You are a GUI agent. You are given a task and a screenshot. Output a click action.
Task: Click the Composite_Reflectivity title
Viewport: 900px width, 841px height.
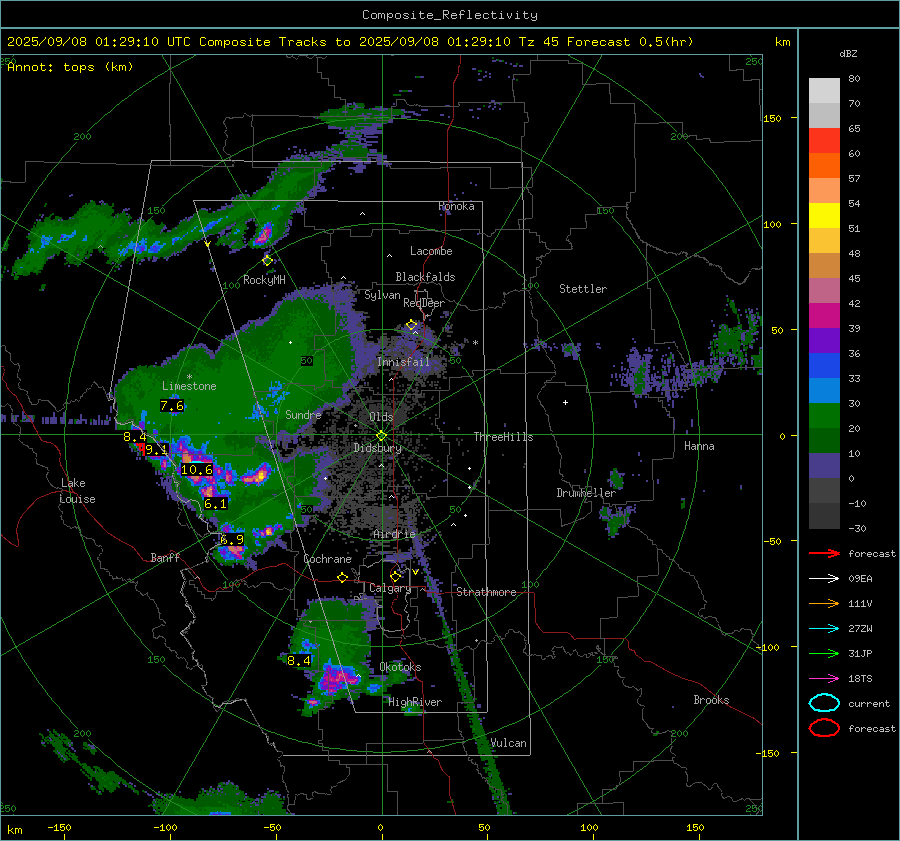pyautogui.click(x=450, y=15)
